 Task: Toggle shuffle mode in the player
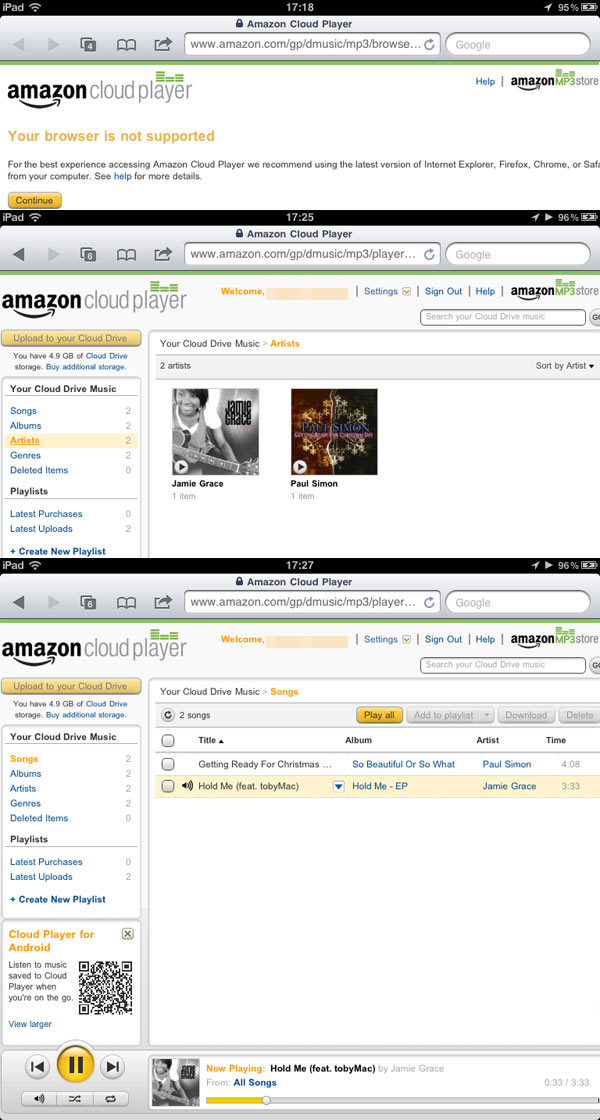(75, 1099)
